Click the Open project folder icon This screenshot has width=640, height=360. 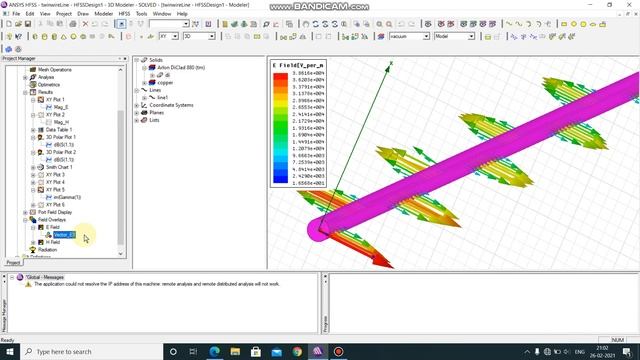18,24
